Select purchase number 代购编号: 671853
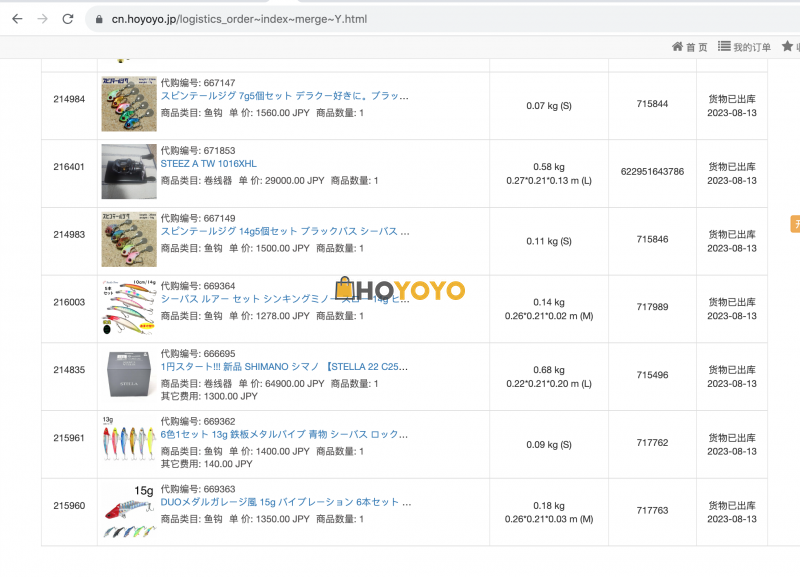The width and height of the screenshot is (800, 577). tap(198, 150)
